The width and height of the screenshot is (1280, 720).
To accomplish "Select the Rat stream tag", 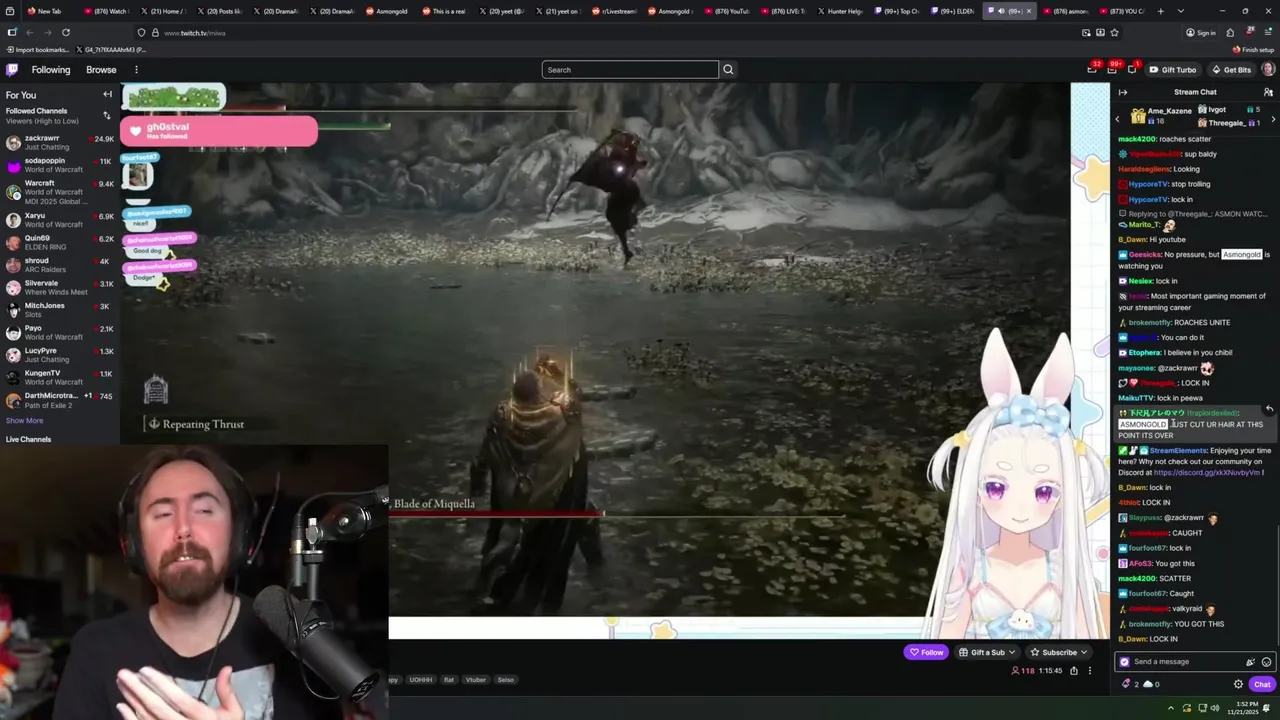I will [x=449, y=680].
